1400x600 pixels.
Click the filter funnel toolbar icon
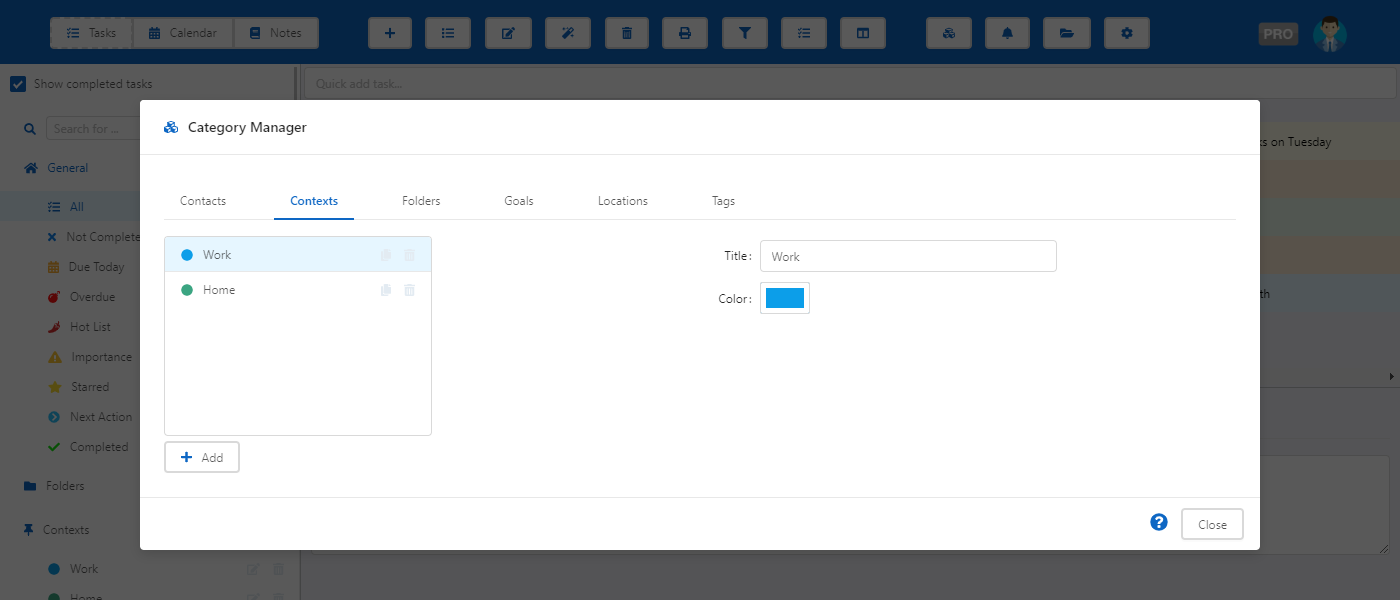pos(745,33)
